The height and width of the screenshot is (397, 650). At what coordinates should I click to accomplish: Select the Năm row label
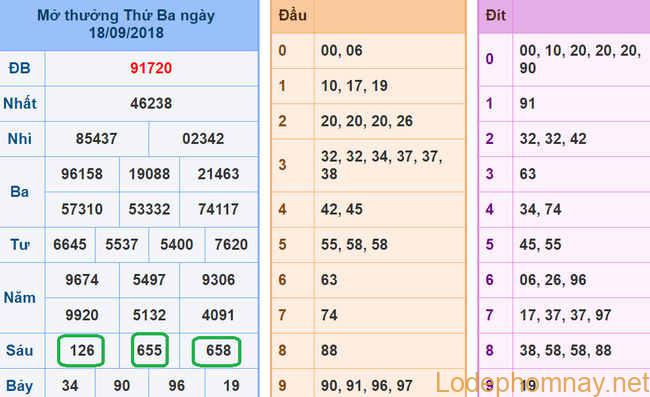coord(19,297)
